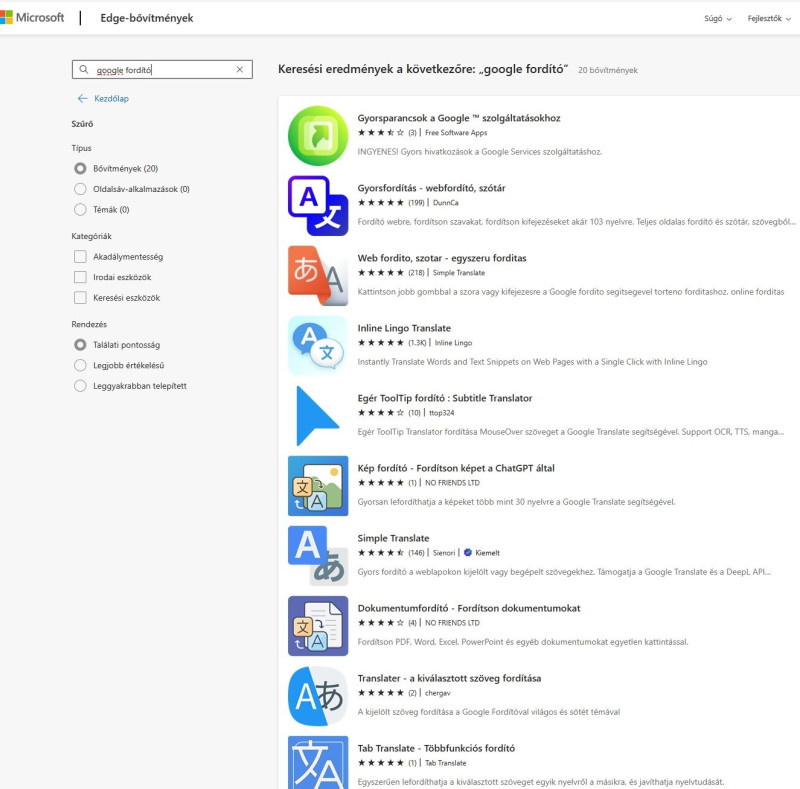Click the search magnifier icon
The height and width of the screenshot is (789, 800).
[84, 69]
